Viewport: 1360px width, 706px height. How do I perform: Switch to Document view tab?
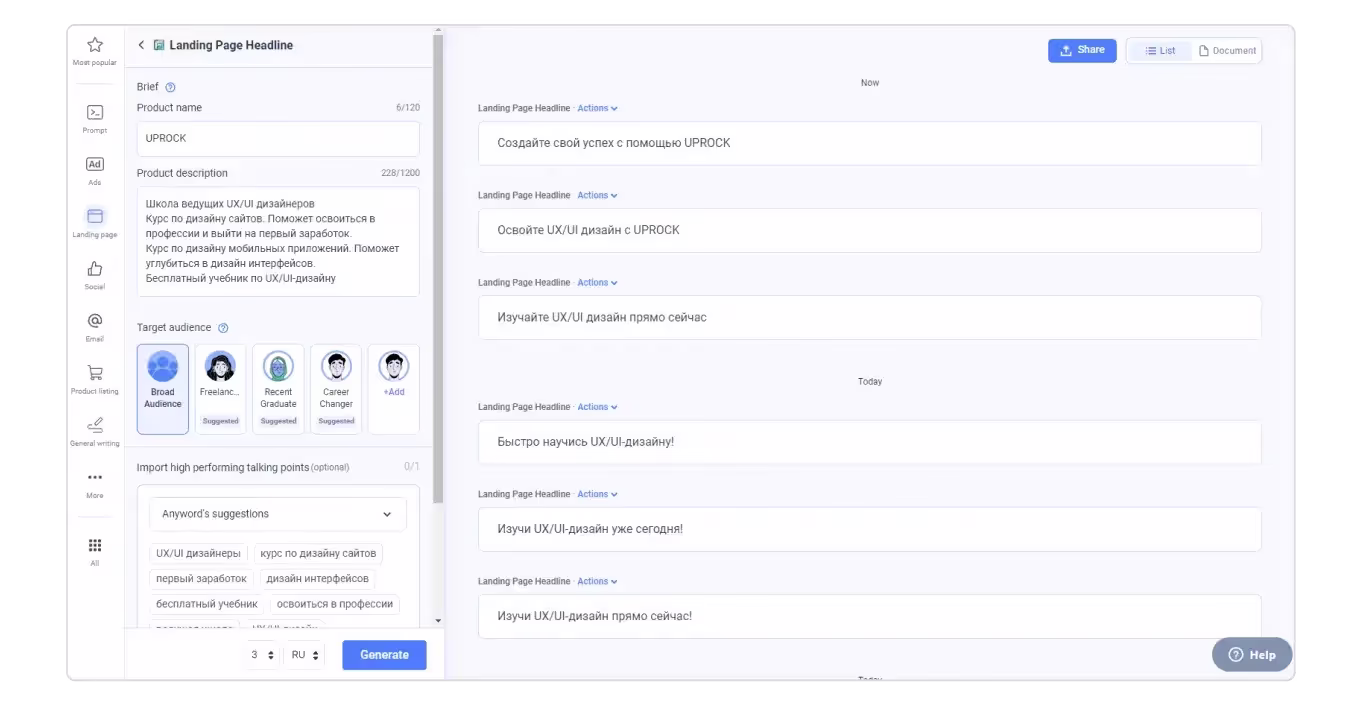click(x=1227, y=51)
